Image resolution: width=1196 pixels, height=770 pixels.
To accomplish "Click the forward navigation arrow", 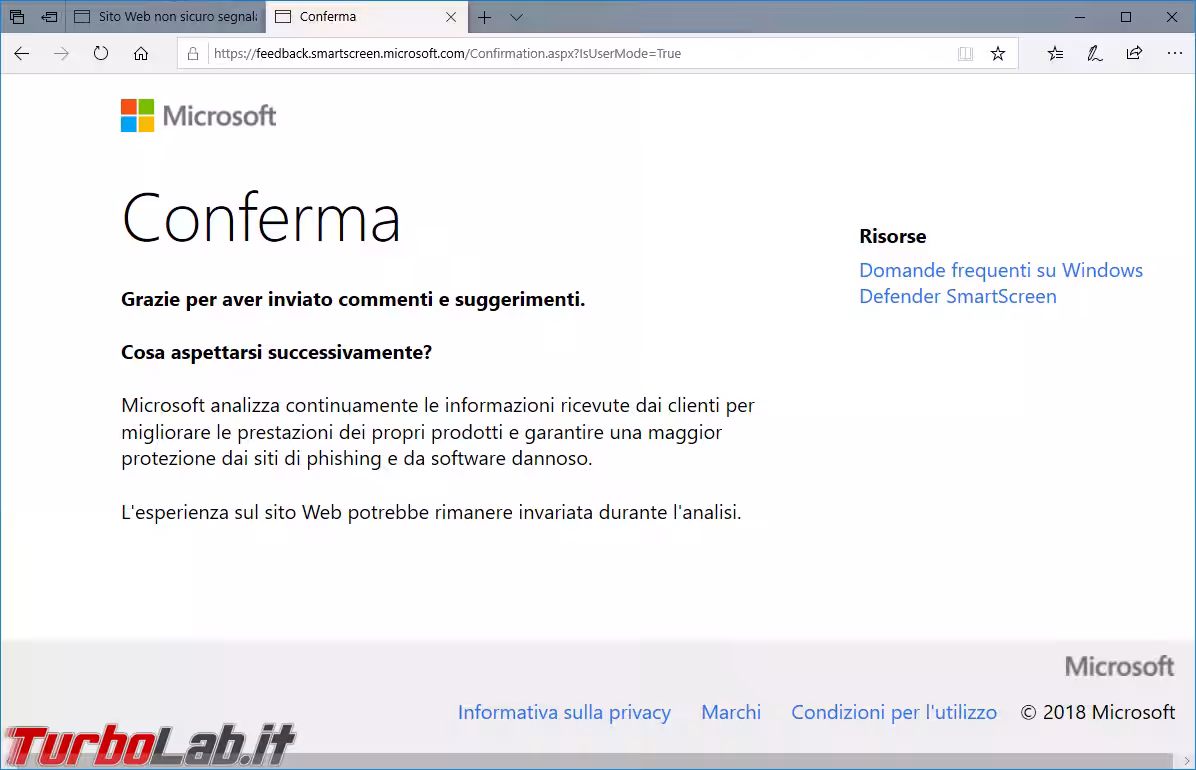I will (61, 53).
